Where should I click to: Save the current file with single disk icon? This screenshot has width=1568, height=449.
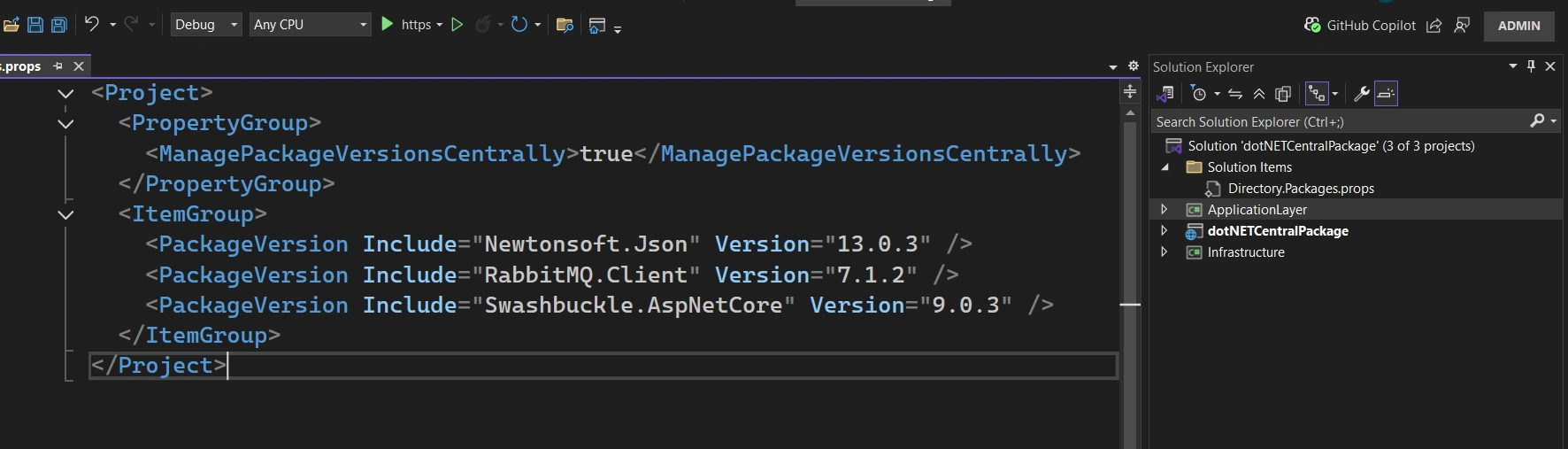coord(35,25)
